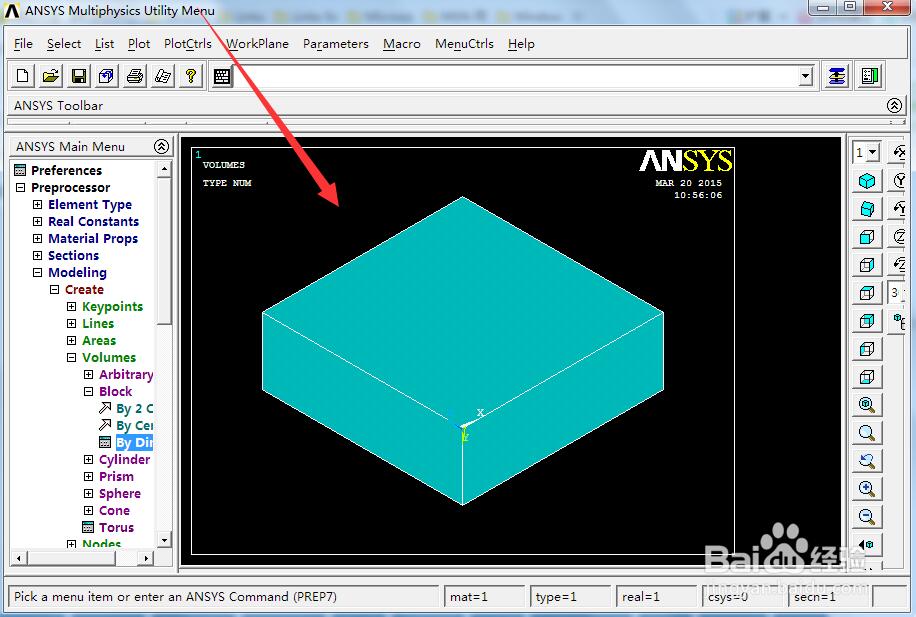Click the New Analysis toolbar icon
This screenshot has width=916, height=617.
23,76
